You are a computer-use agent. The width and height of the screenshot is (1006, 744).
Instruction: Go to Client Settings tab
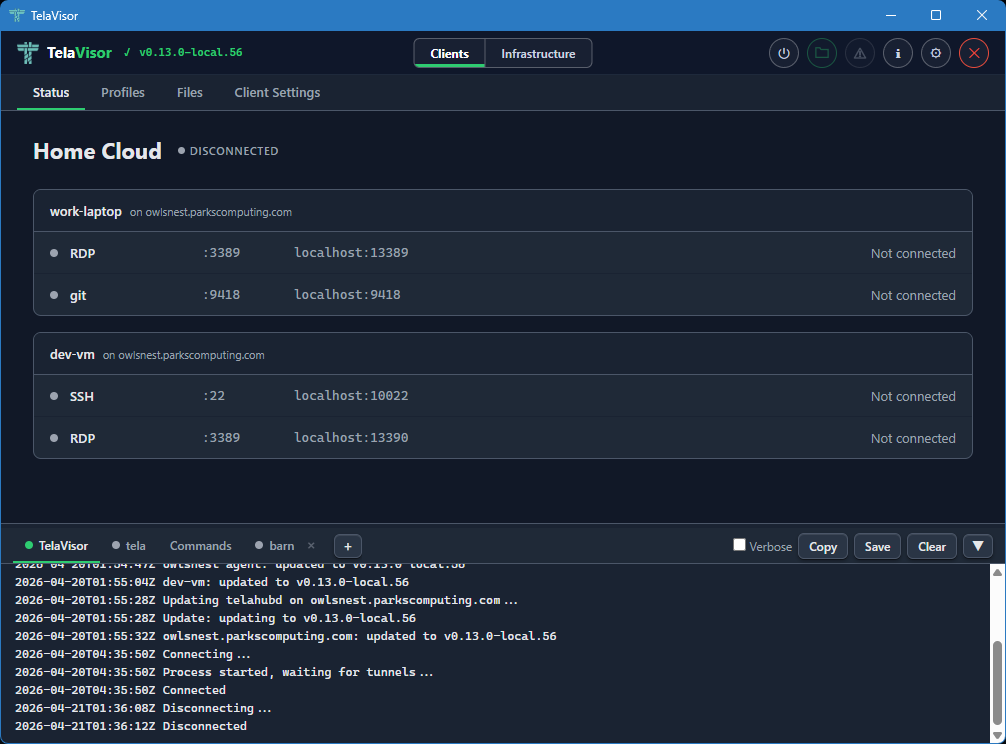tap(277, 93)
